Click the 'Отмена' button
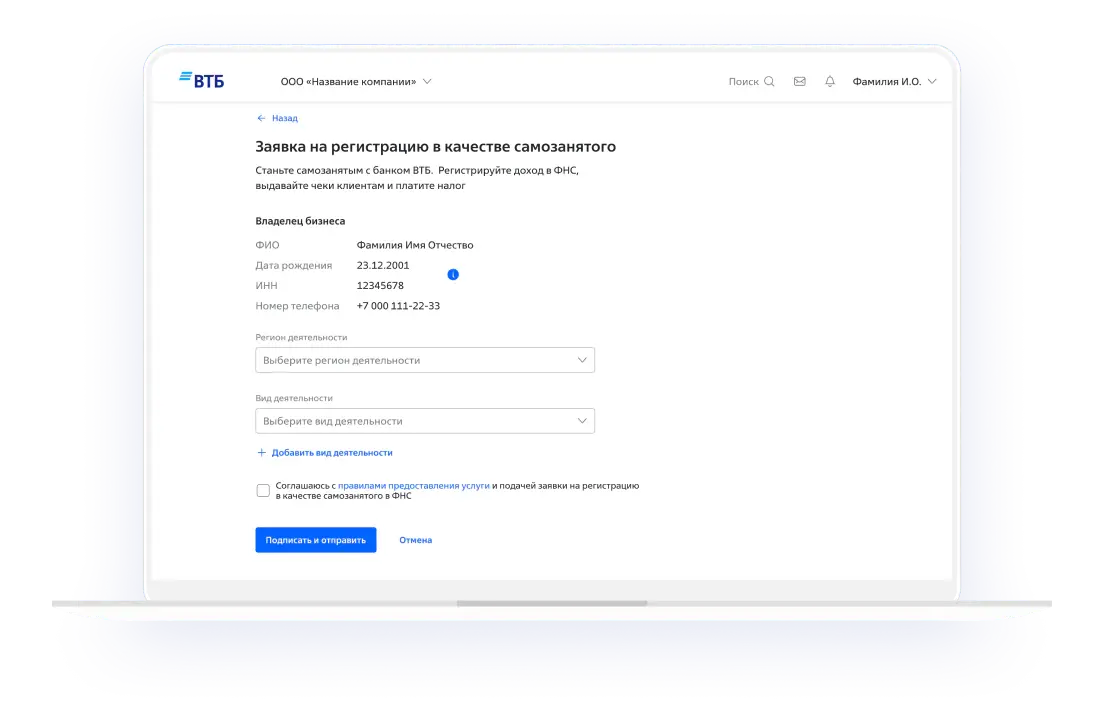The height and width of the screenshot is (712, 1103). coord(415,540)
